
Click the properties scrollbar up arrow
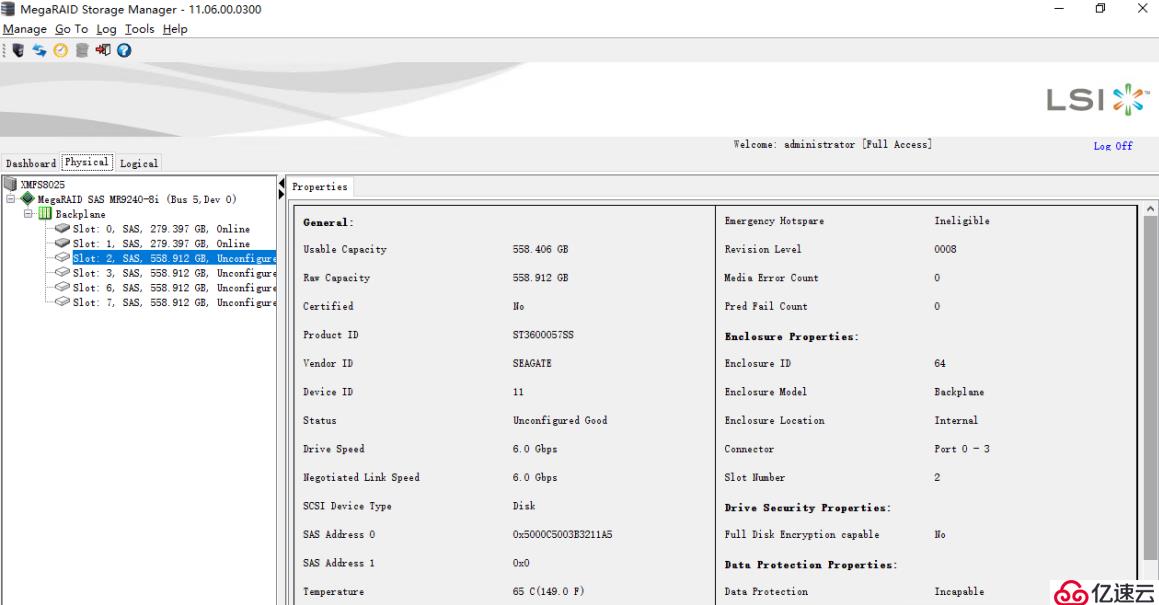[x=1150, y=209]
